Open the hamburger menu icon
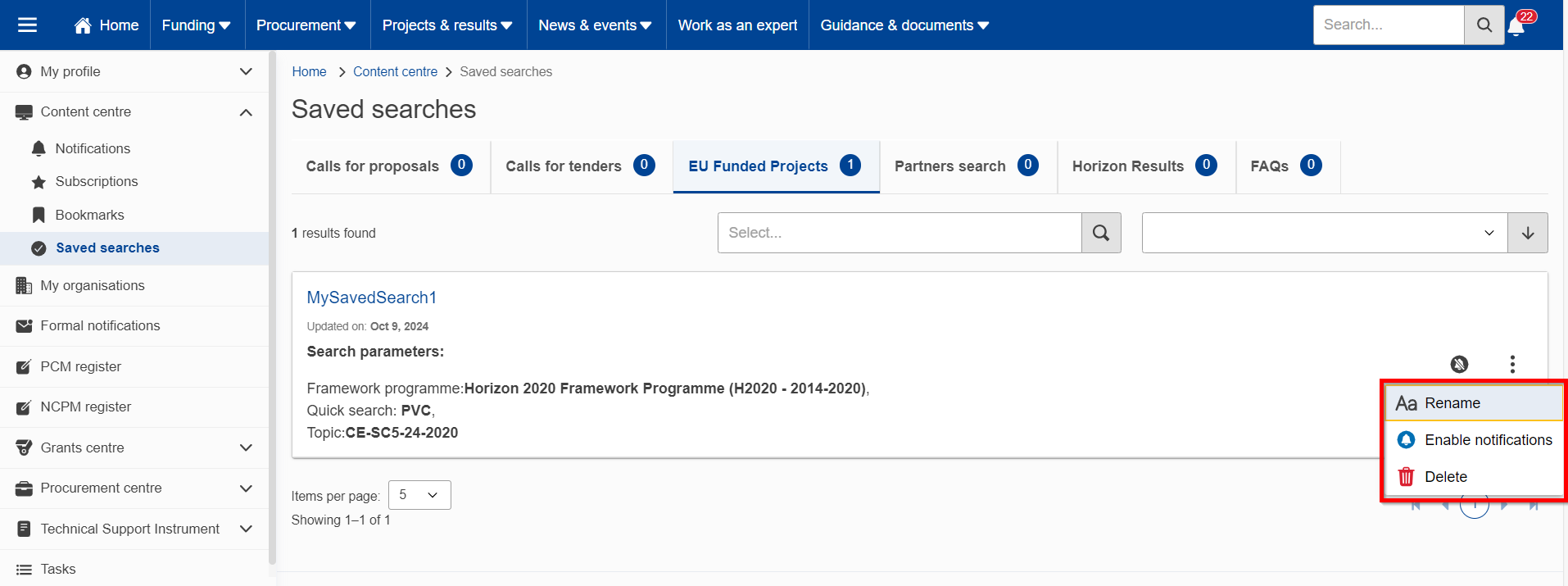The width and height of the screenshot is (1568, 586). [27, 25]
